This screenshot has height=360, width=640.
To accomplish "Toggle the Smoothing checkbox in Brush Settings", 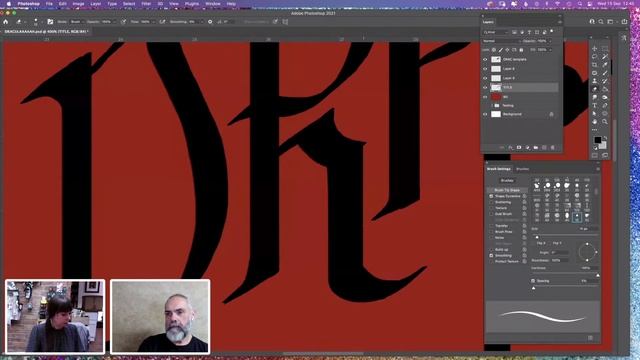I will click(491, 256).
